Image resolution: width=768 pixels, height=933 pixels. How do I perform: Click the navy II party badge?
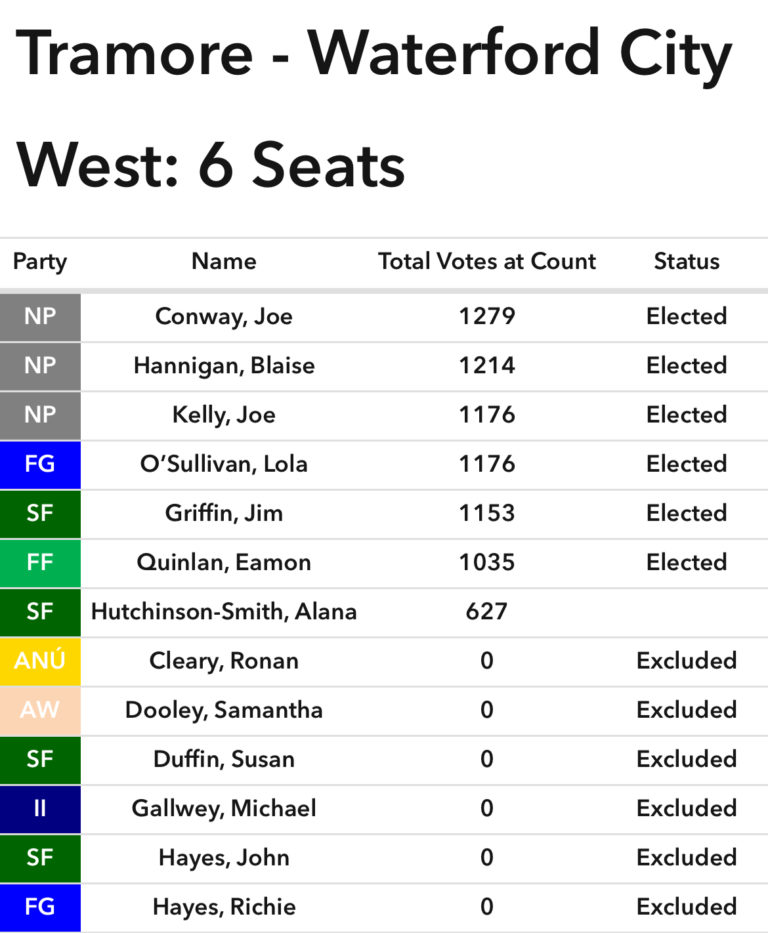click(x=40, y=809)
